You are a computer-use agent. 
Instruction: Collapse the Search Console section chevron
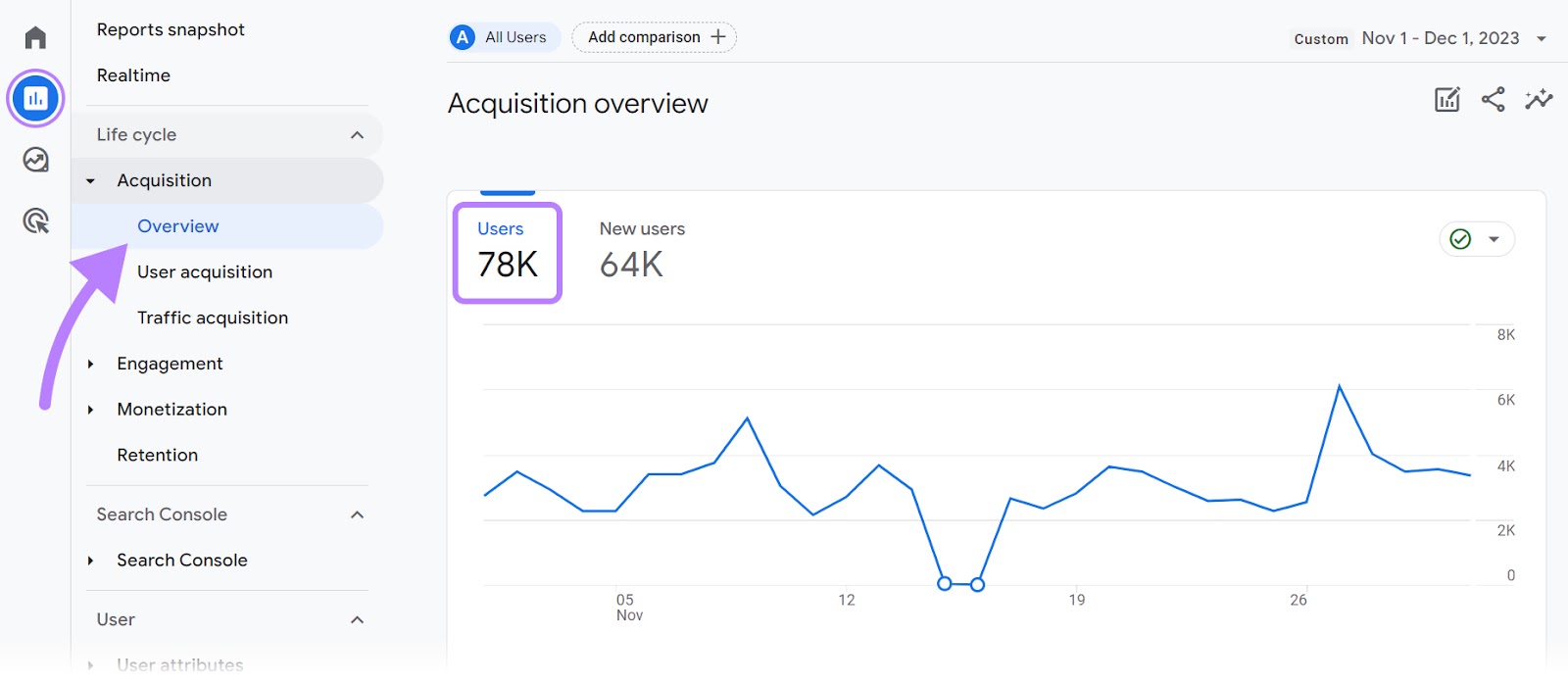357,515
